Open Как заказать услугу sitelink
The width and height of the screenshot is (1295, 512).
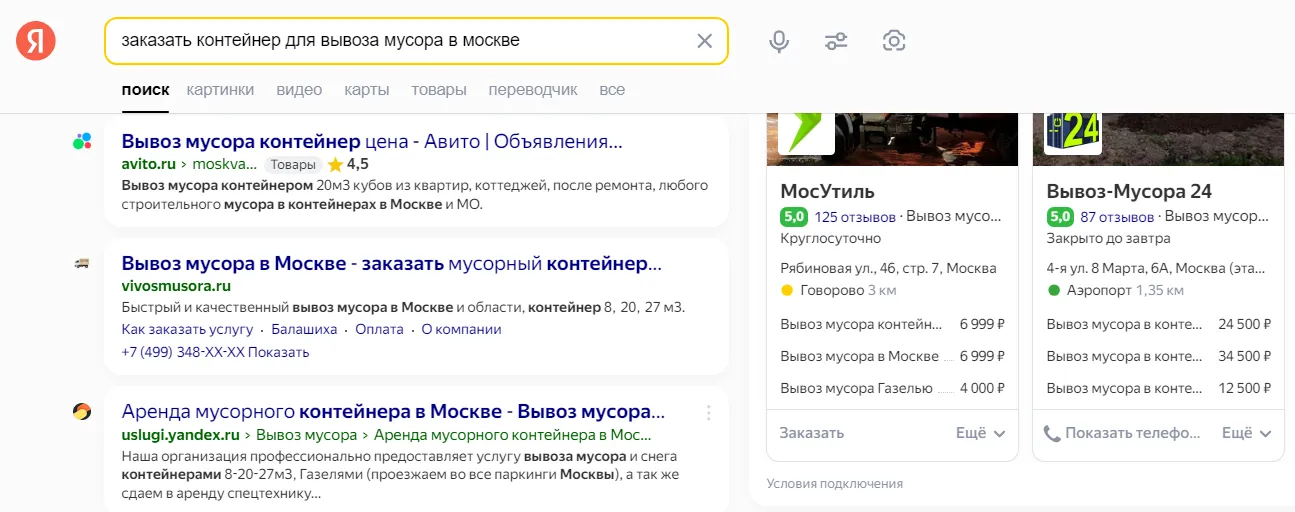coord(186,329)
